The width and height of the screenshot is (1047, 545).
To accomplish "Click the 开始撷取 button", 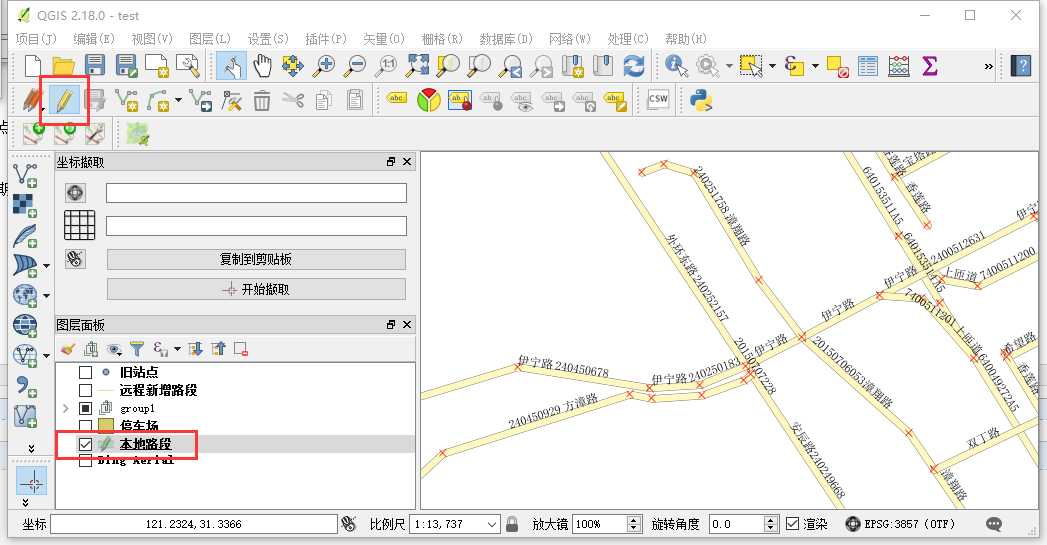I will pyautogui.click(x=256, y=289).
